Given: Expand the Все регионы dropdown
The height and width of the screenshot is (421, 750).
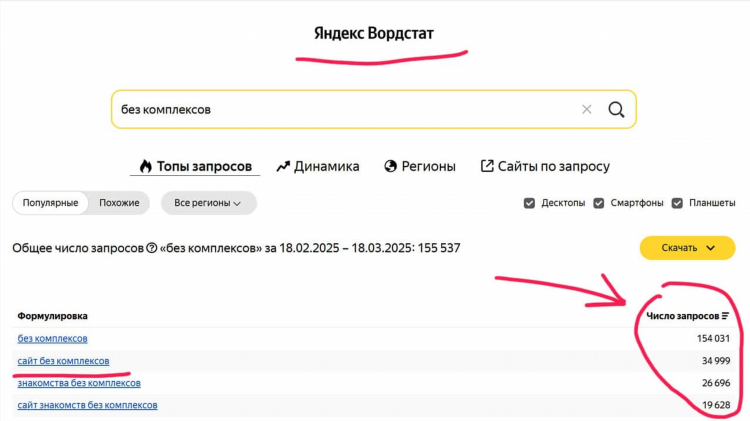Looking at the screenshot, I should coord(209,203).
